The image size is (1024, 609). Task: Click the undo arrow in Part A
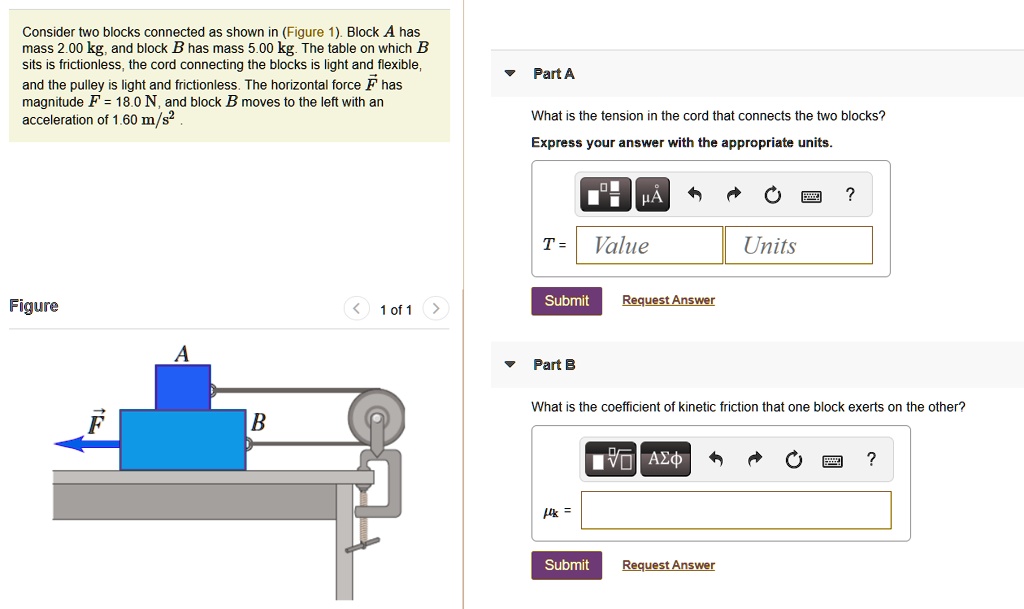pyautogui.click(x=695, y=194)
